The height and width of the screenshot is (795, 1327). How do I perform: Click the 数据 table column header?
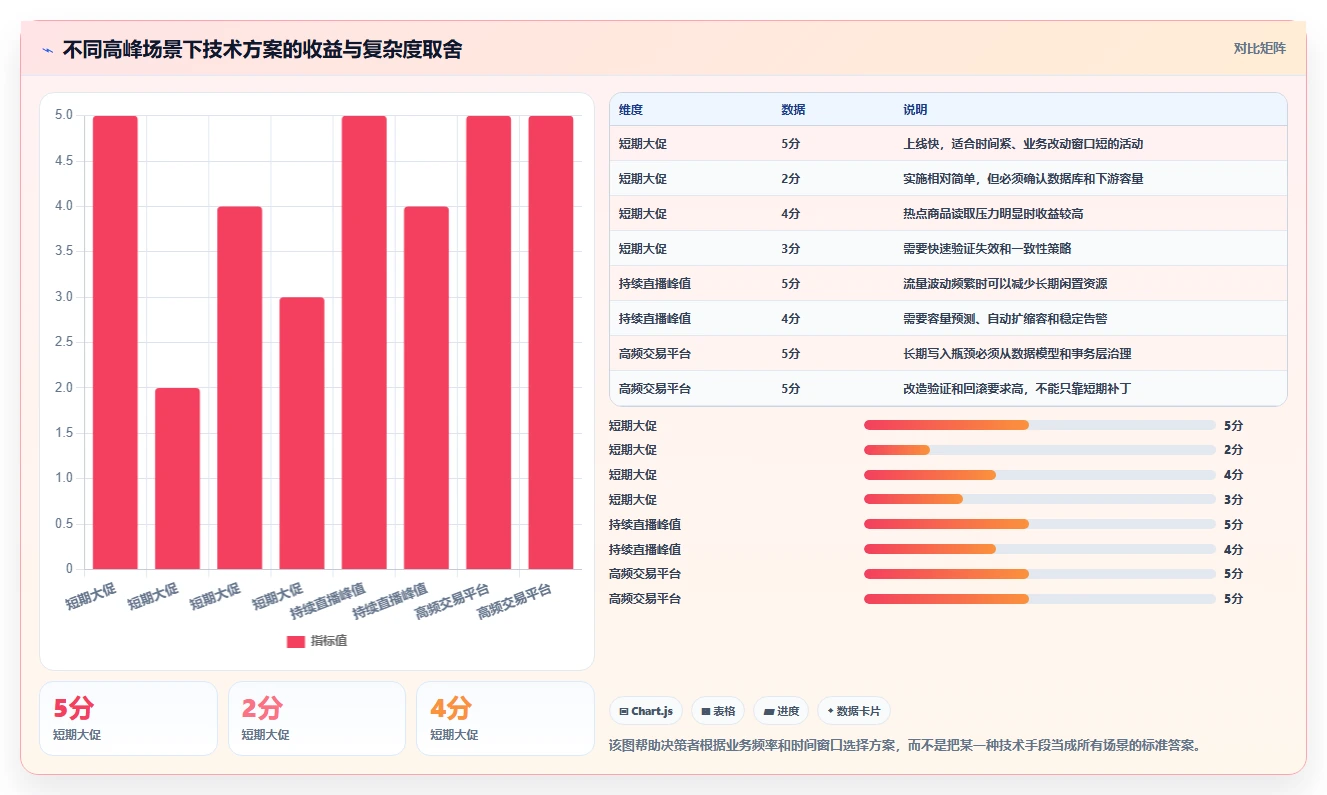[x=793, y=110]
